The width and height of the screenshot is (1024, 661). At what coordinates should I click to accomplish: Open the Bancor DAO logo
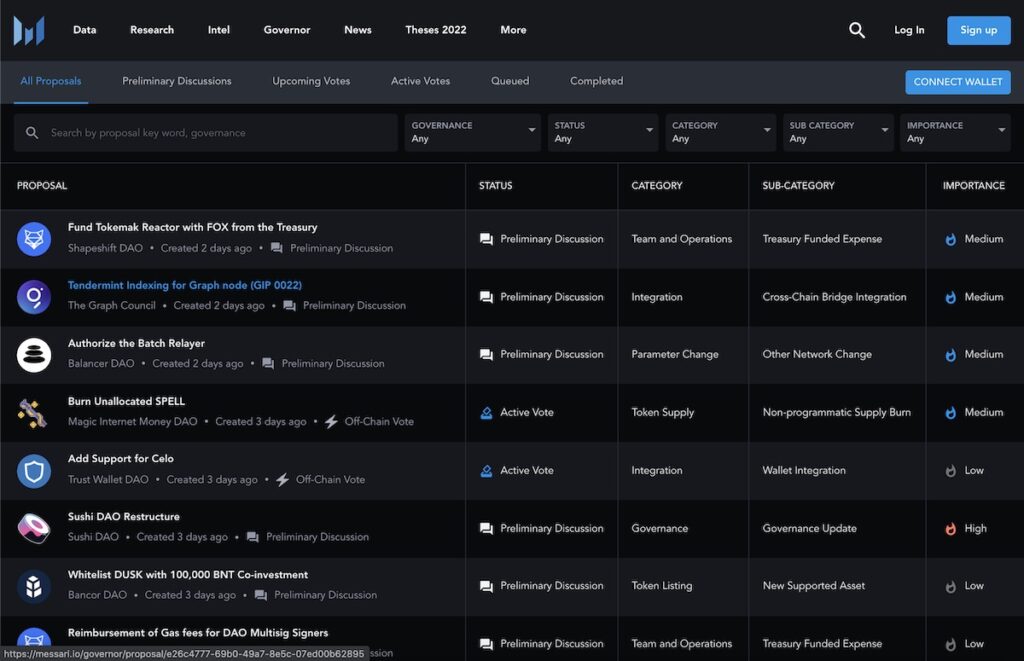pyautogui.click(x=34, y=586)
